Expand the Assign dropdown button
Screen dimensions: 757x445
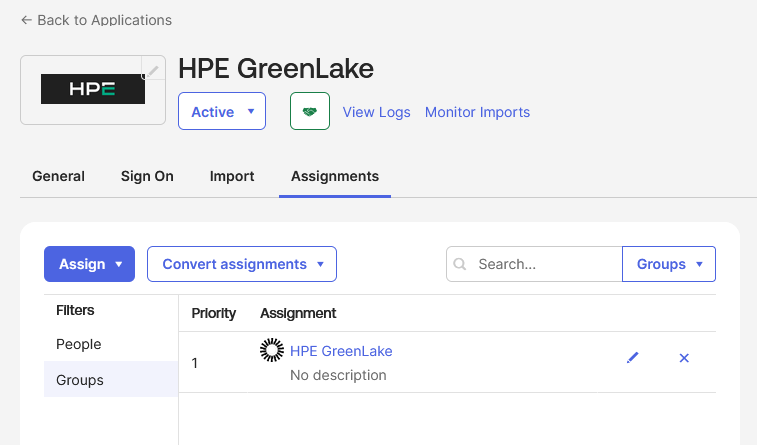89,264
